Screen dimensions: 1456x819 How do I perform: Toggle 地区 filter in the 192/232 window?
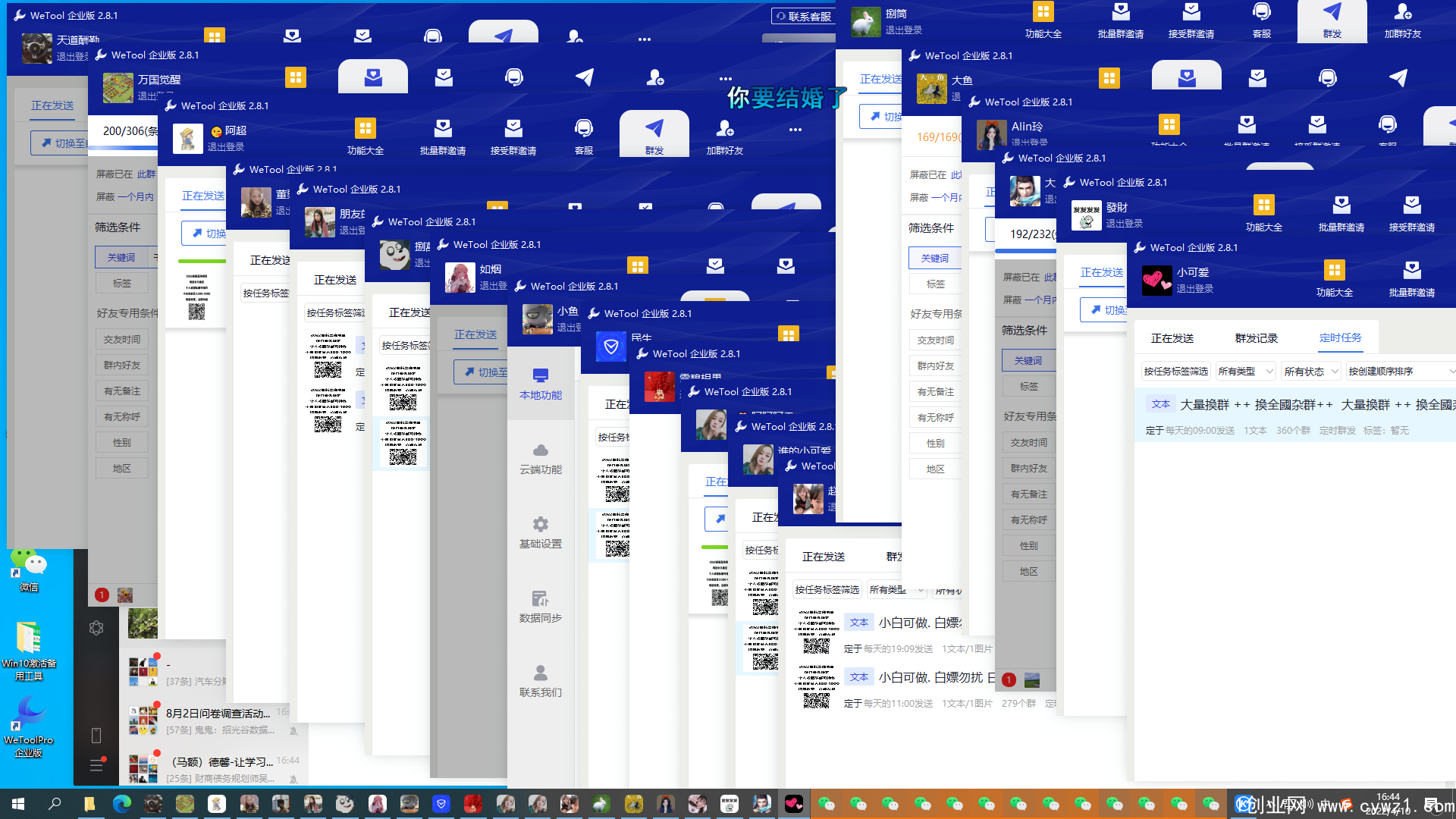(1028, 572)
